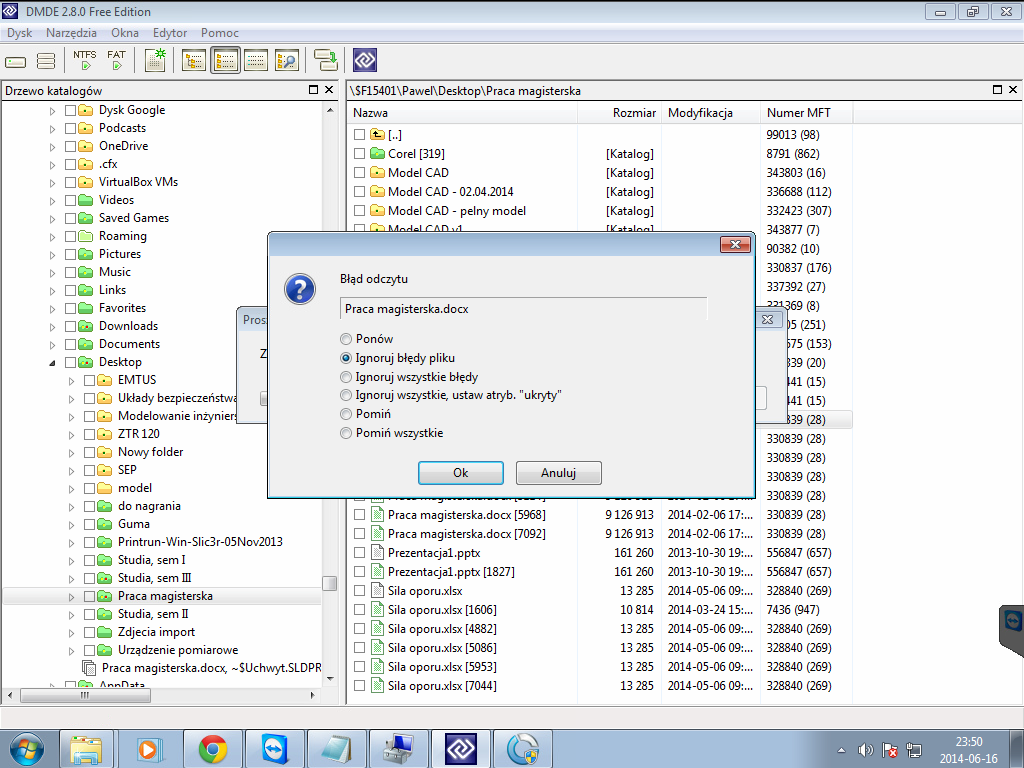The width and height of the screenshot is (1024, 768).
Task: Expand the Downloads tree node
Action: pos(52,327)
